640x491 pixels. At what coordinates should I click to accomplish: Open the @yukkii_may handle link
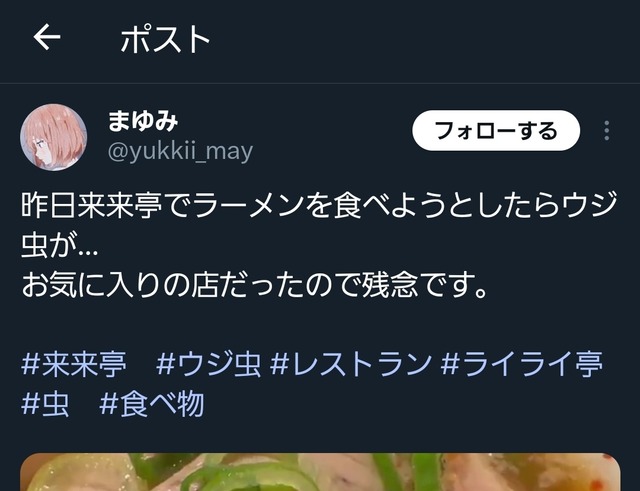click(x=180, y=151)
